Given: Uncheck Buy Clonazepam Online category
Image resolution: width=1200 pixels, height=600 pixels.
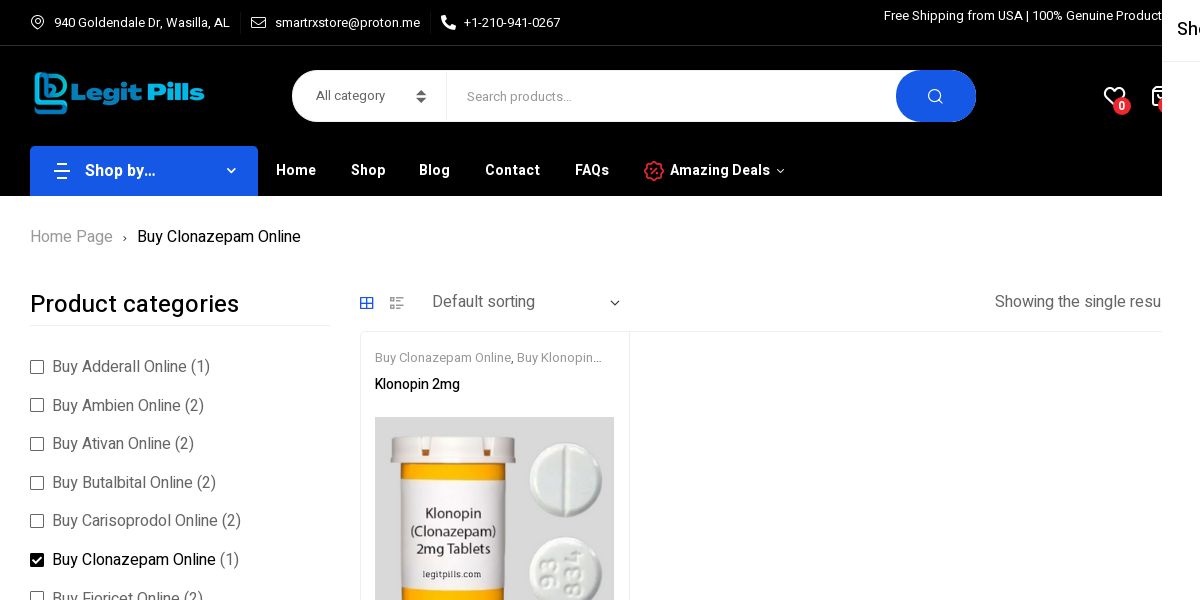Looking at the screenshot, I should pyautogui.click(x=37, y=560).
